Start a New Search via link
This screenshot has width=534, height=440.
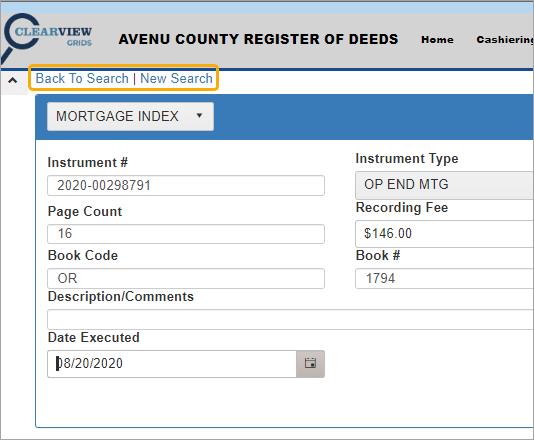tap(176, 78)
